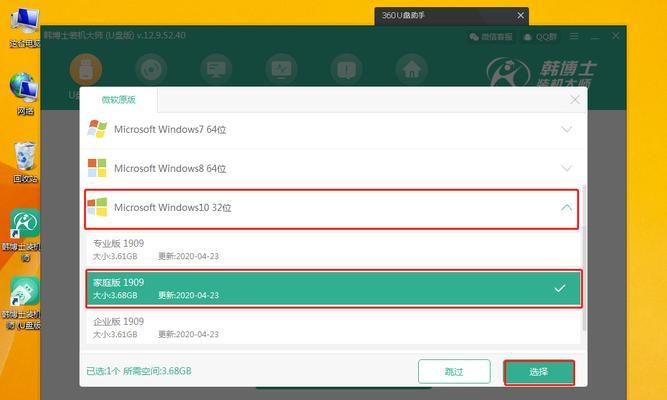Select 家庭版 1909 edition
Screen dimensions: 667x400
pyautogui.click(x=333, y=289)
